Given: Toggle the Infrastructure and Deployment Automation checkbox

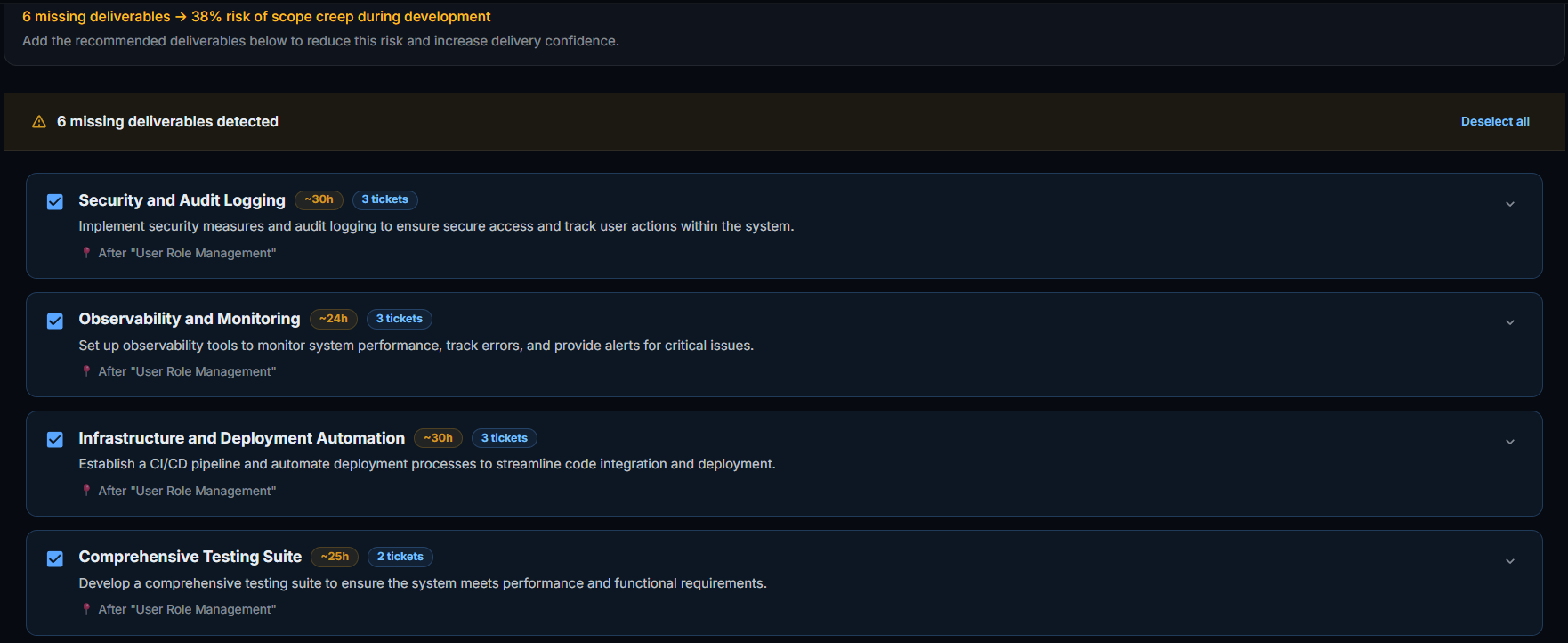Looking at the screenshot, I should point(55,440).
